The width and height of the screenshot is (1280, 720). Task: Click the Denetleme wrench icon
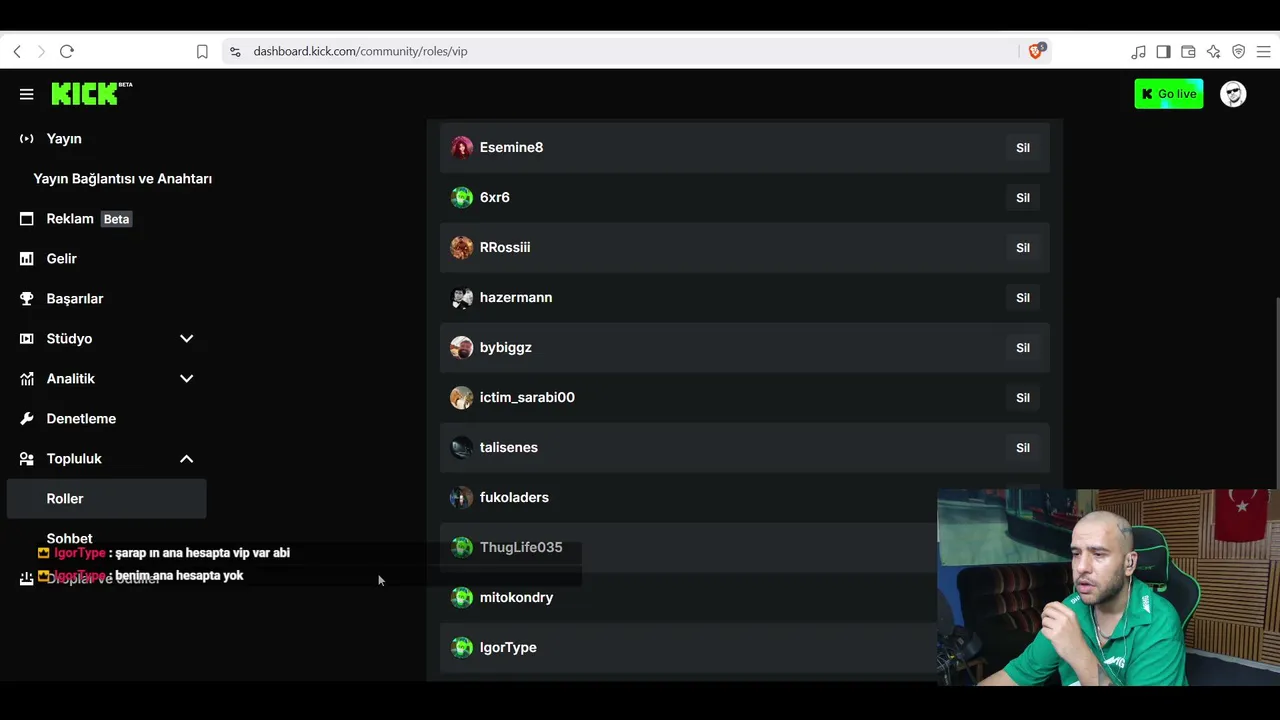coord(27,419)
